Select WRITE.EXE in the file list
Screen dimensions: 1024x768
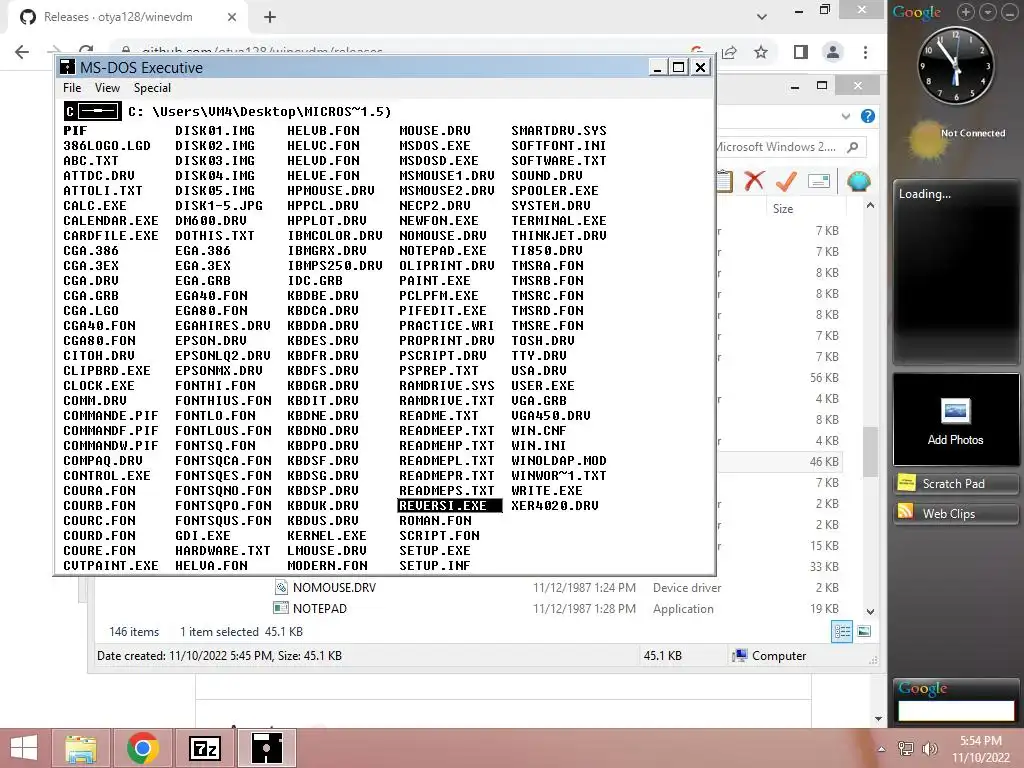(x=547, y=490)
